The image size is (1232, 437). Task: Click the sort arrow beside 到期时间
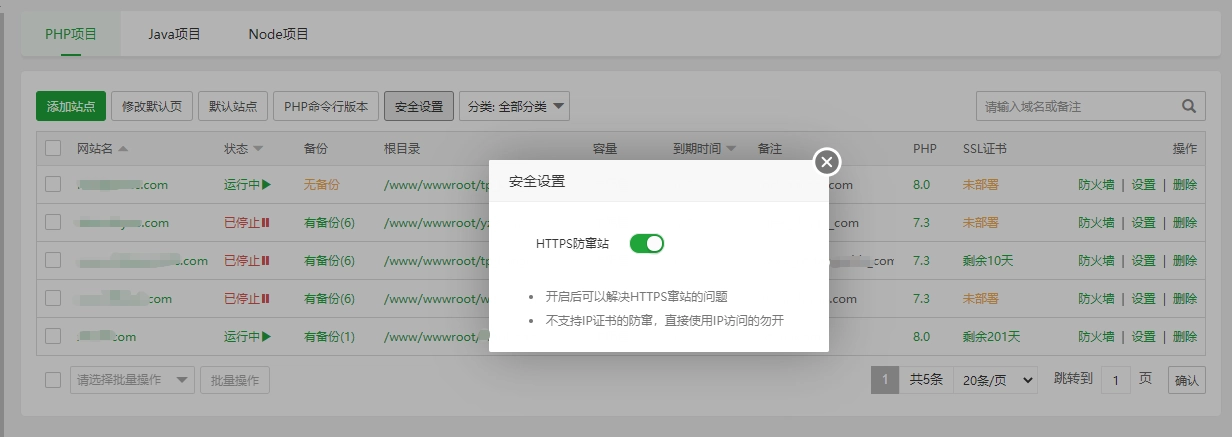(x=731, y=149)
